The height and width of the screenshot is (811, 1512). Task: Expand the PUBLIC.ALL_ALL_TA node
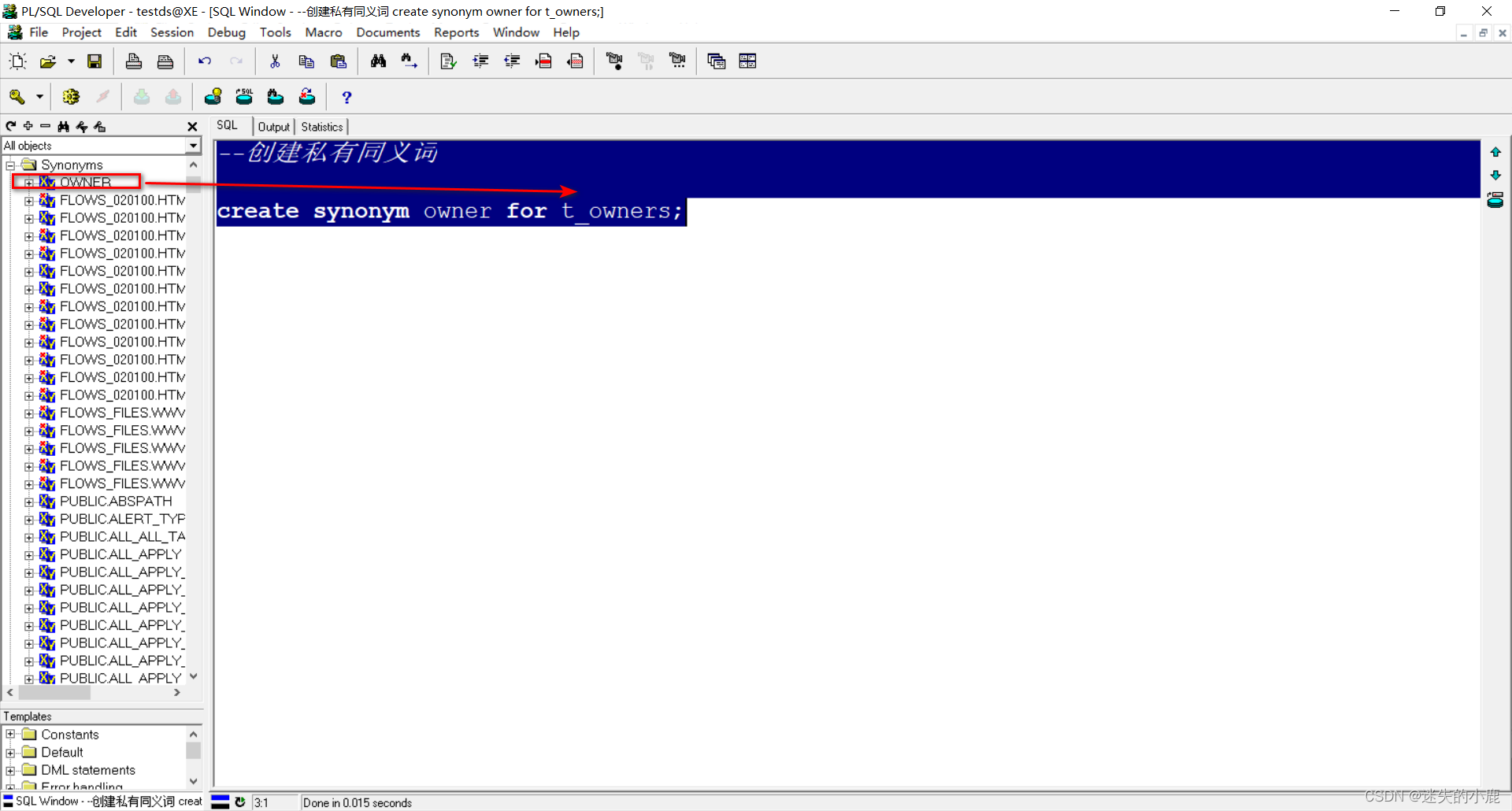tap(29, 537)
